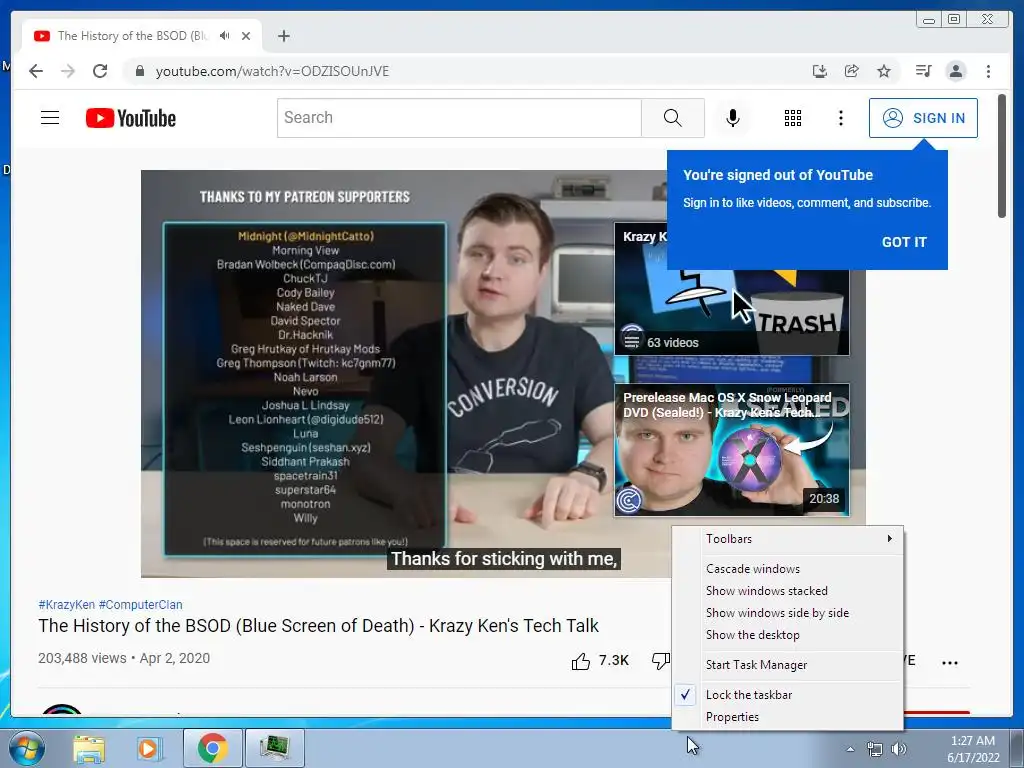Click the Chrome taskbar button

[212, 748]
